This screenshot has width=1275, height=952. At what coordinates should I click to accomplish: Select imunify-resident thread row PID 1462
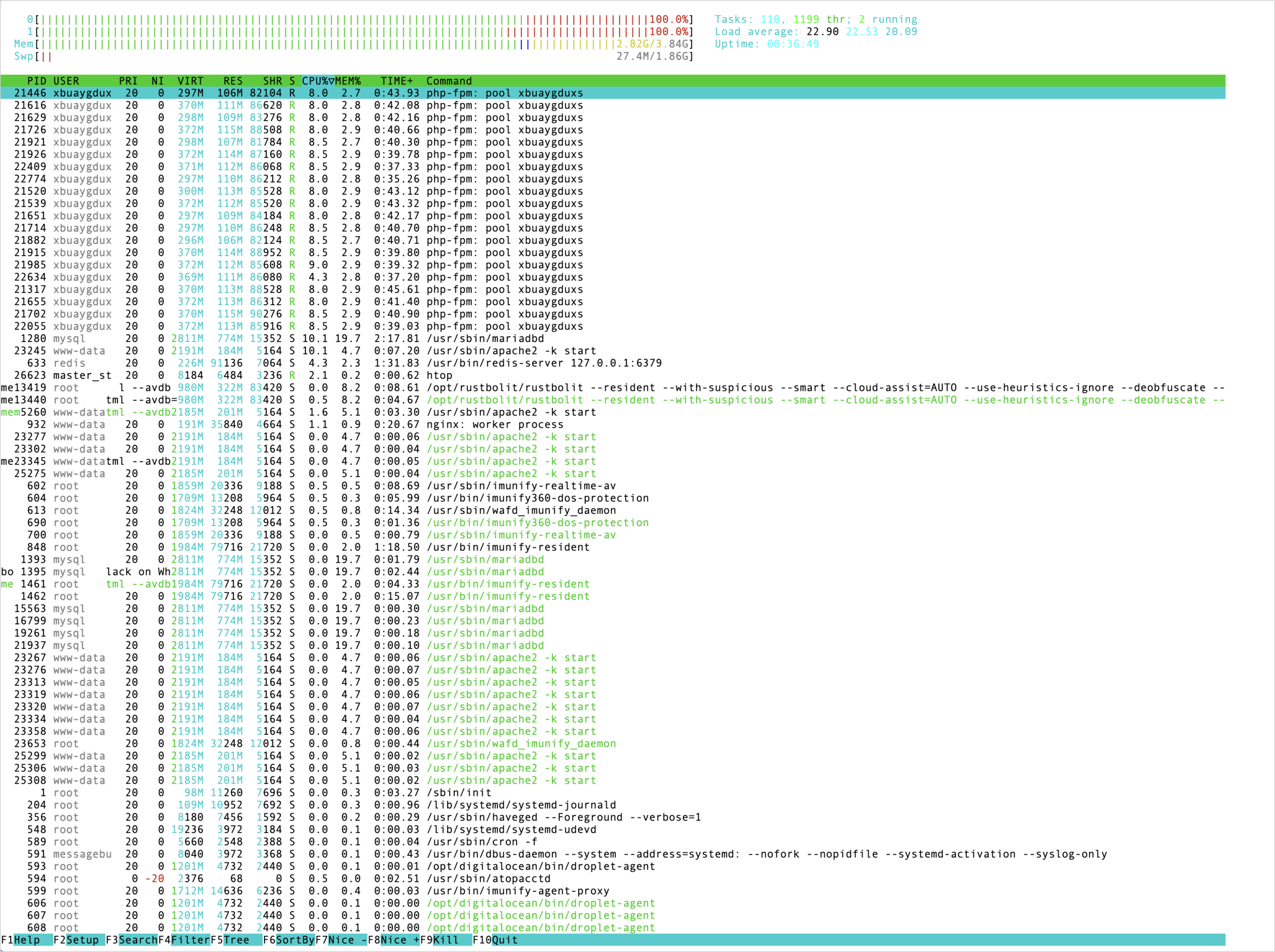(x=613, y=596)
